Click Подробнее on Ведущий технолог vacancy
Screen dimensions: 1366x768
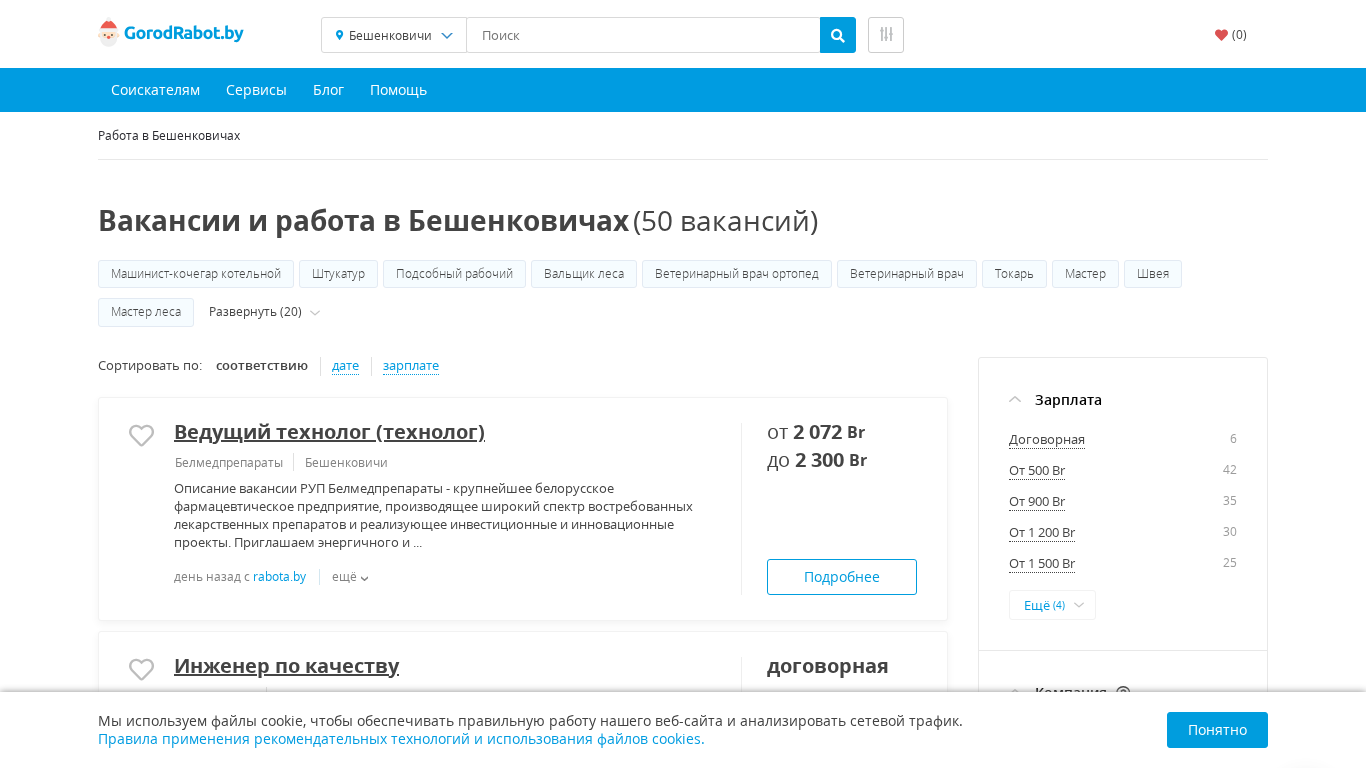coord(842,577)
